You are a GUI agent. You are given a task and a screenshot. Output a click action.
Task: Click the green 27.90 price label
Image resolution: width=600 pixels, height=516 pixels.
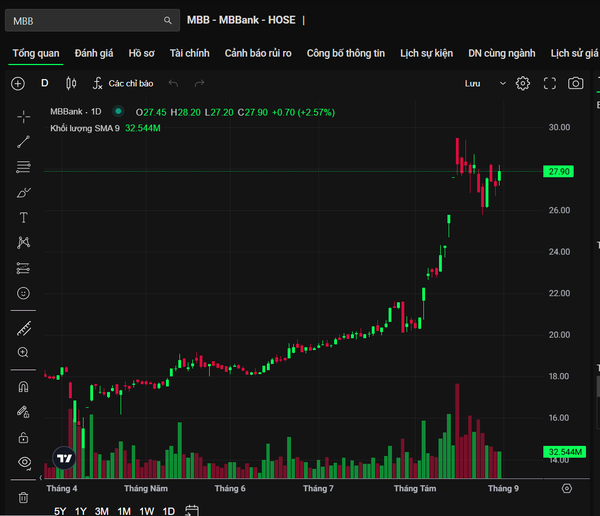pyautogui.click(x=559, y=171)
